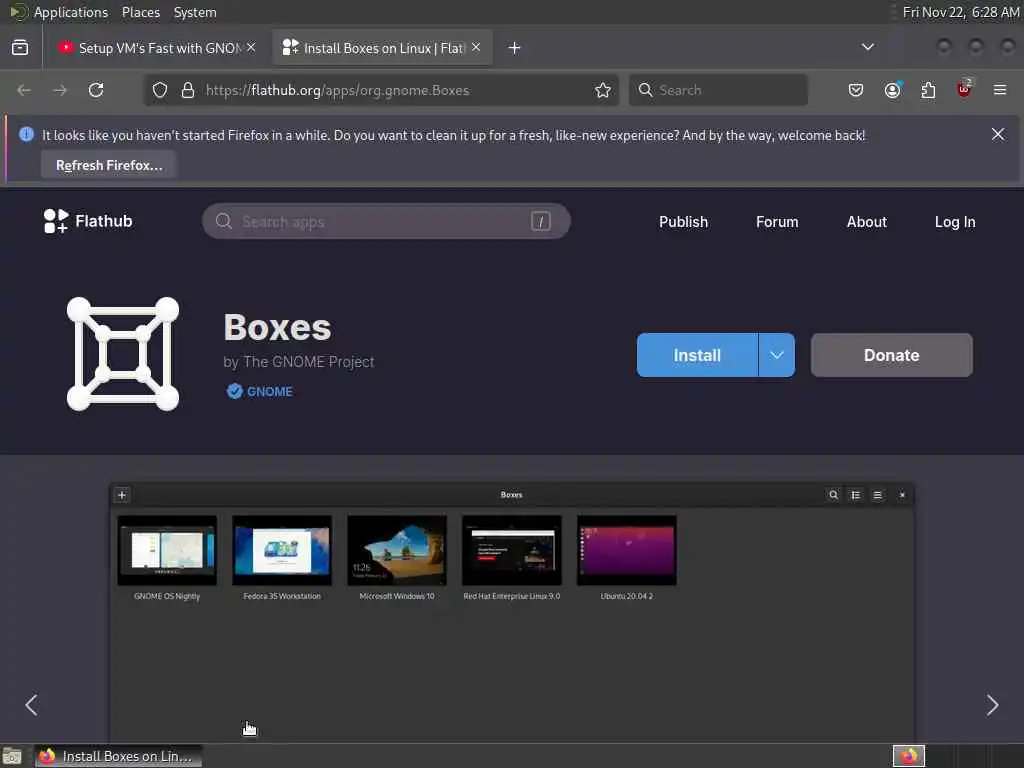Click the browser forward arrow
Viewport: 1024px width, 768px height.
click(60, 90)
